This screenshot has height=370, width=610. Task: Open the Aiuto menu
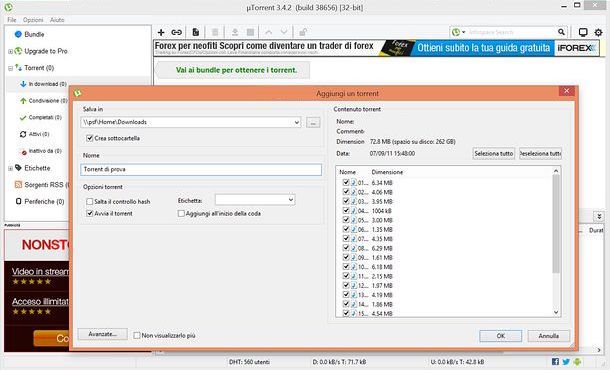[57, 19]
